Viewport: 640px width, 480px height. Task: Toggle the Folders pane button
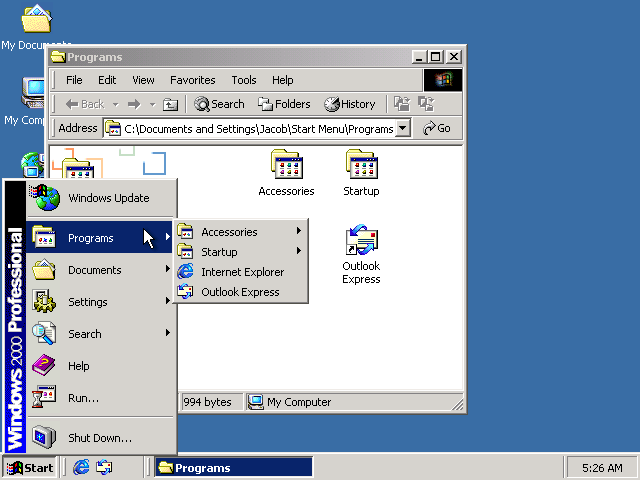(284, 104)
